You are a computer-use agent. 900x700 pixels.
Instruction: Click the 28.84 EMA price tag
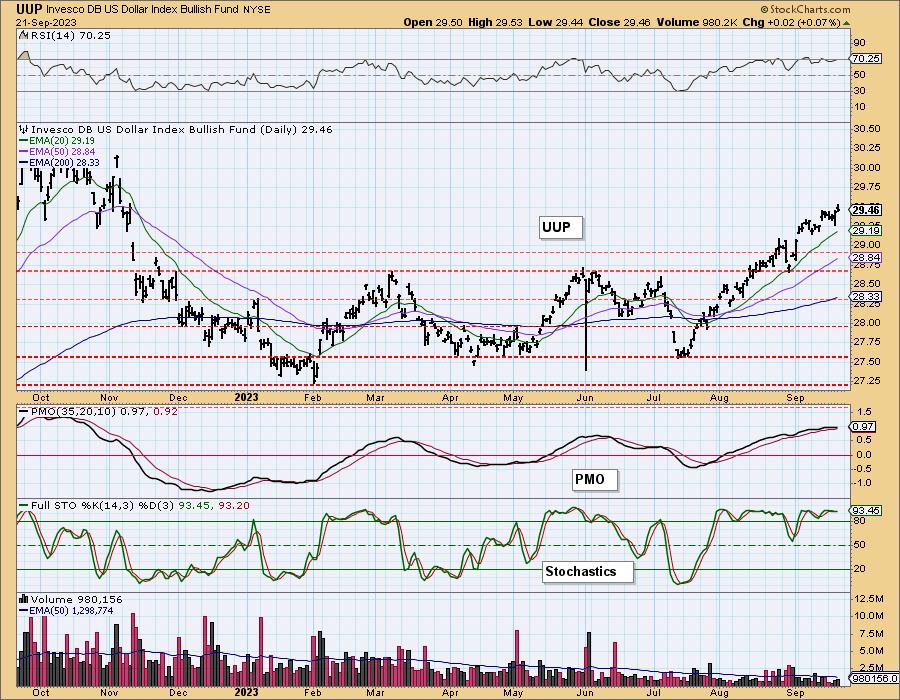pos(867,258)
